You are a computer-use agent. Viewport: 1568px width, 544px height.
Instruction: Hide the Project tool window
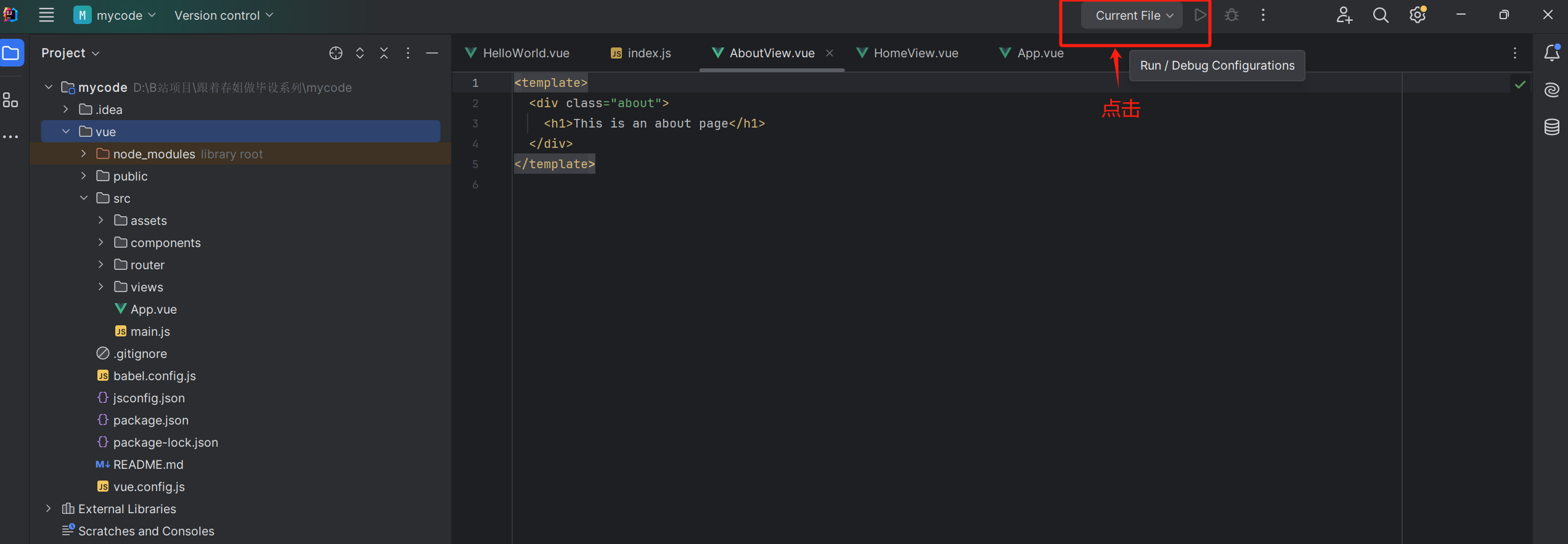[x=432, y=53]
